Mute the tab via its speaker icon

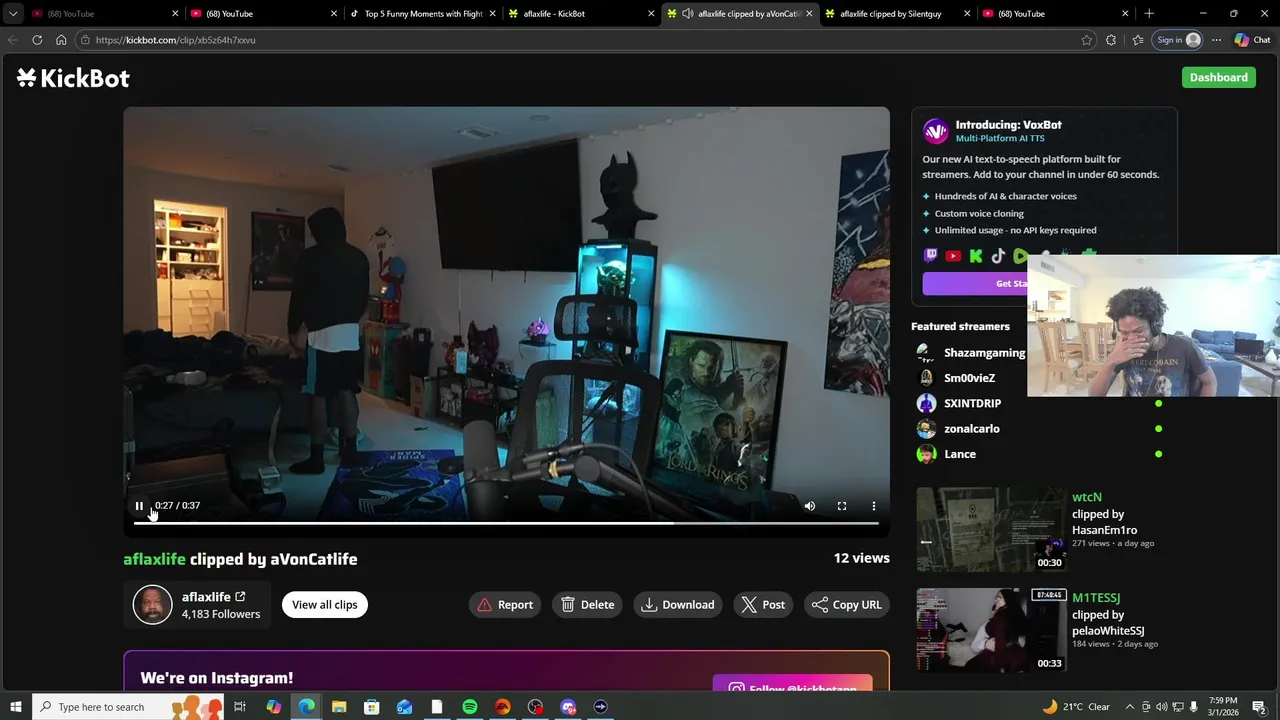[687, 14]
